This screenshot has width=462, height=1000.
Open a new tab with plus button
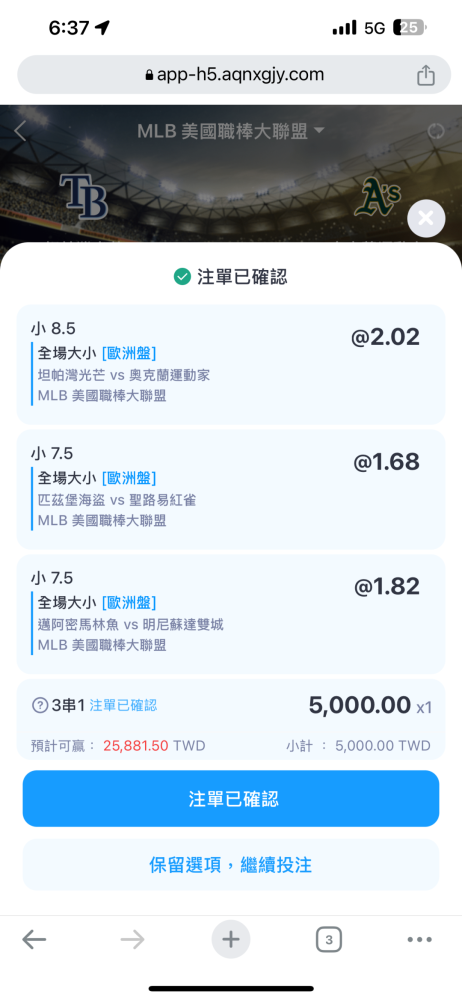[x=230, y=939]
